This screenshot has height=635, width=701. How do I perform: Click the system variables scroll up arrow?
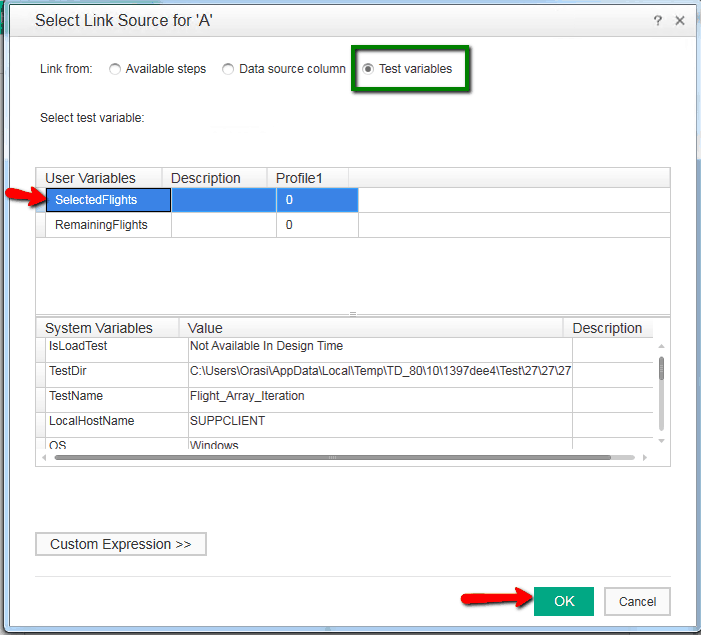661,346
